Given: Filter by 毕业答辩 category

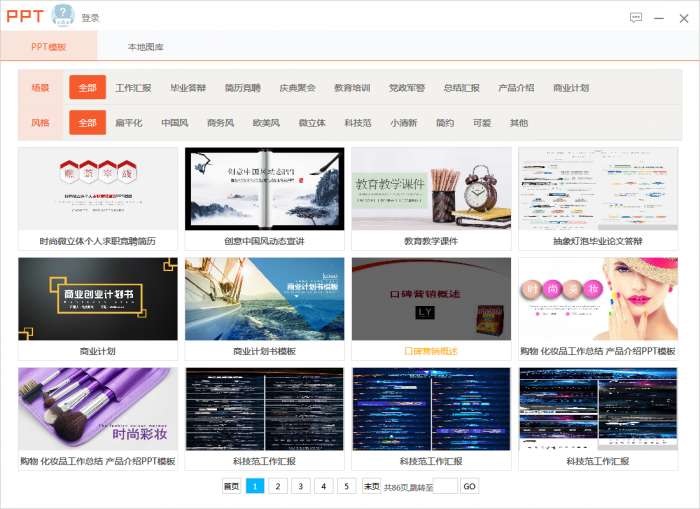Looking at the screenshot, I should tap(188, 88).
